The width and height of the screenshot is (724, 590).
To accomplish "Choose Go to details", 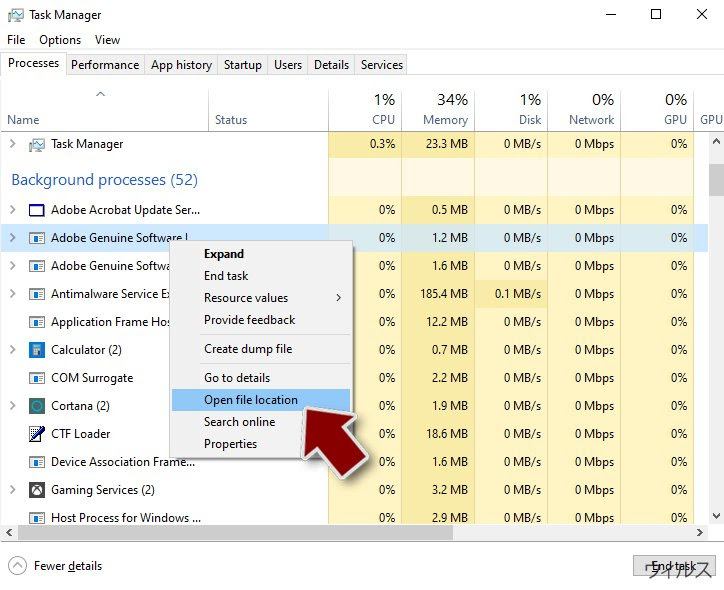I will [x=261, y=378].
